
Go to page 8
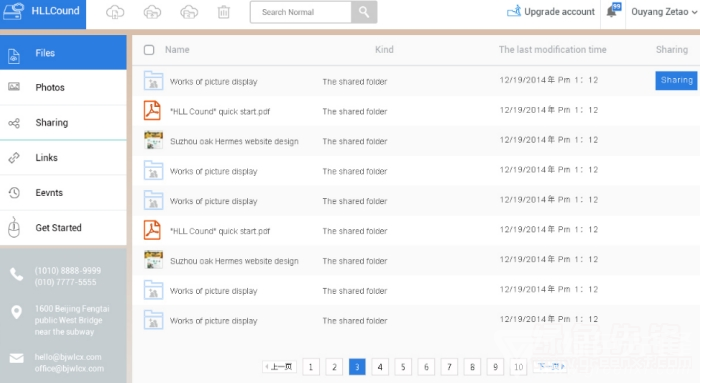[472, 367]
